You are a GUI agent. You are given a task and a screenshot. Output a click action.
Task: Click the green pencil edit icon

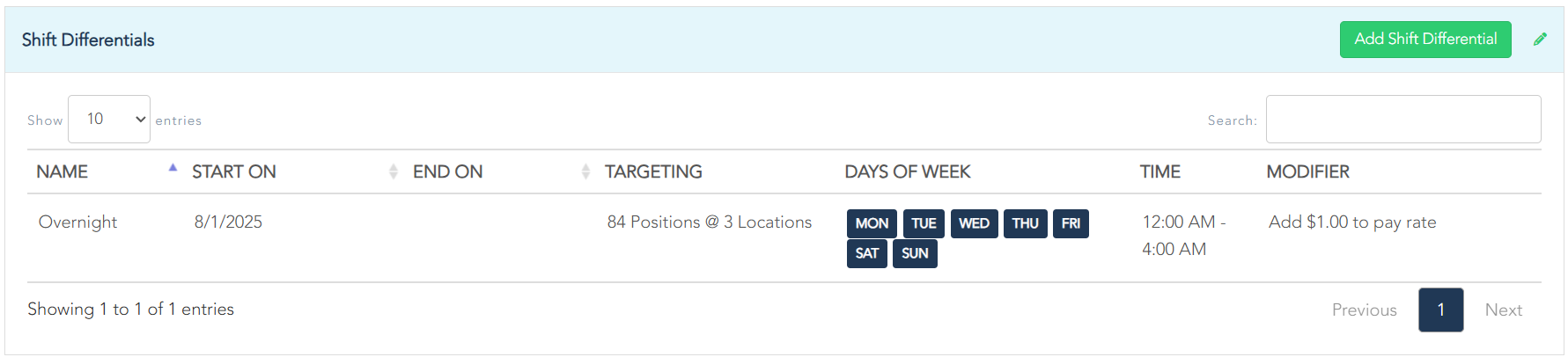[x=1540, y=39]
